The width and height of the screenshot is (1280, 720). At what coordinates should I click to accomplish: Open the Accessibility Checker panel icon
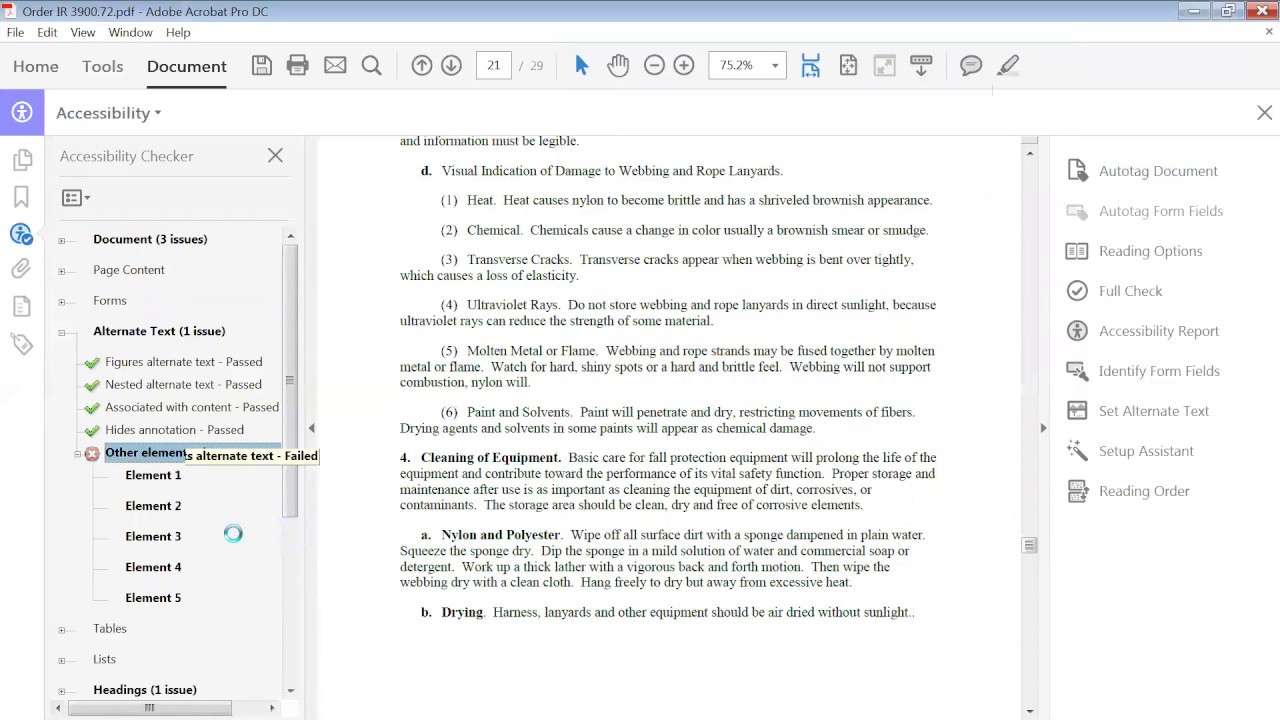tap(21, 234)
